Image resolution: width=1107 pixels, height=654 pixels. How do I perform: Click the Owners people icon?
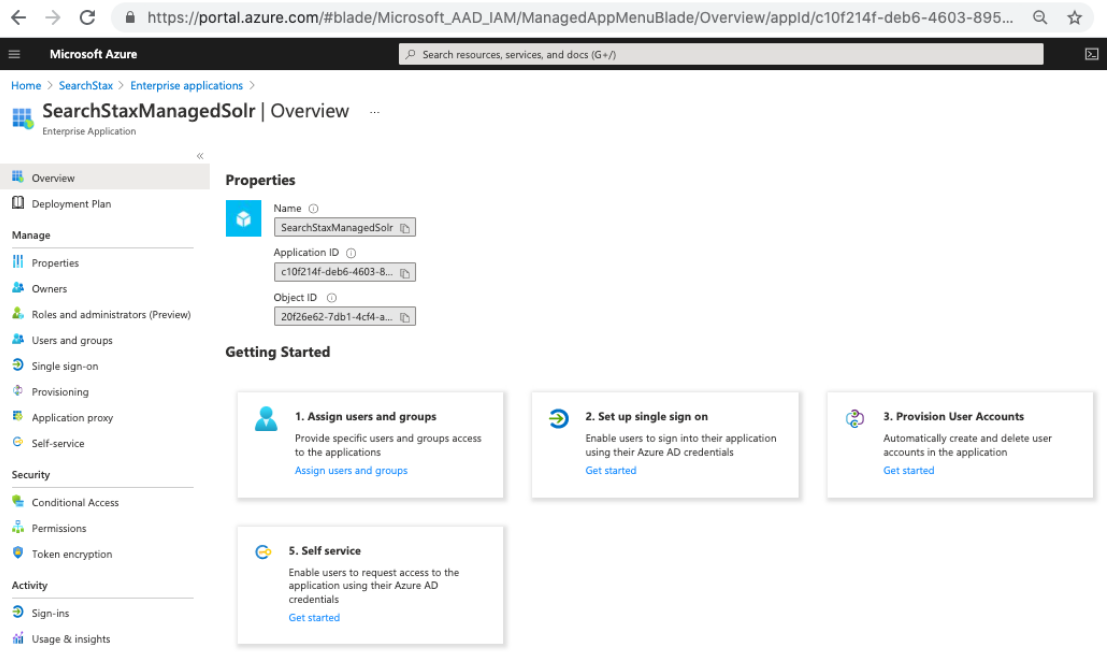coord(18,287)
